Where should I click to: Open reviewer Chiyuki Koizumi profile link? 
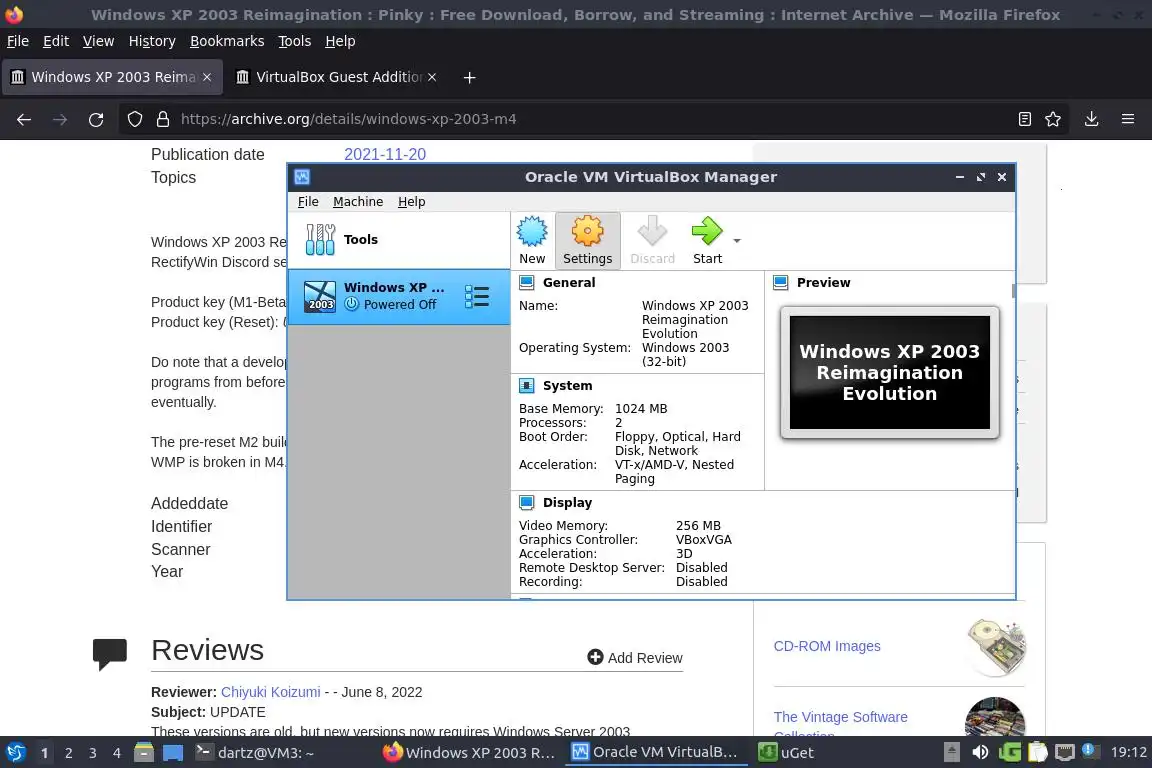pos(270,692)
